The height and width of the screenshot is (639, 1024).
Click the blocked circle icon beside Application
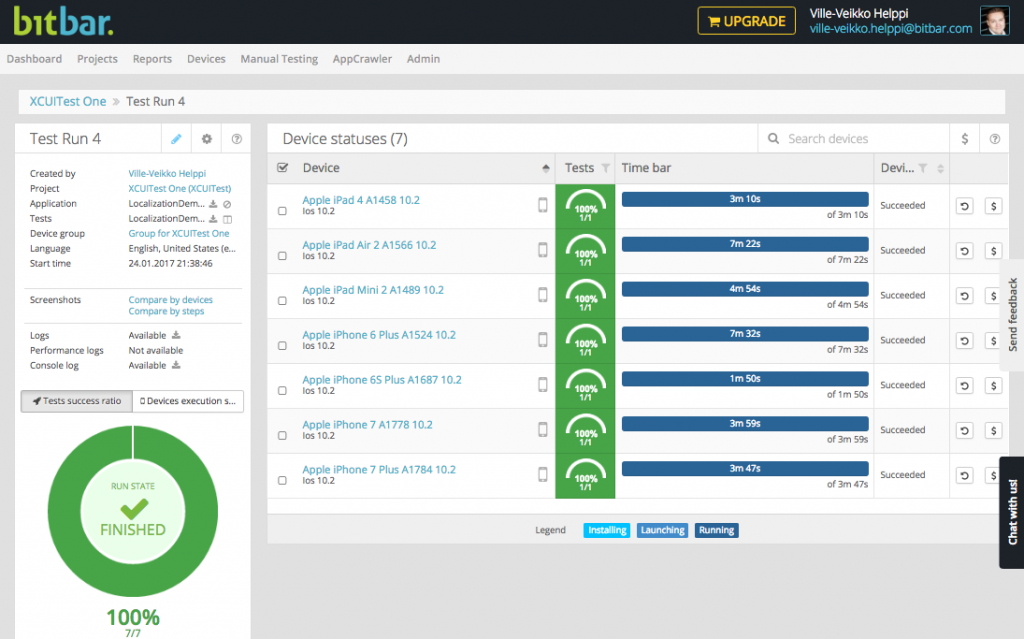227,204
